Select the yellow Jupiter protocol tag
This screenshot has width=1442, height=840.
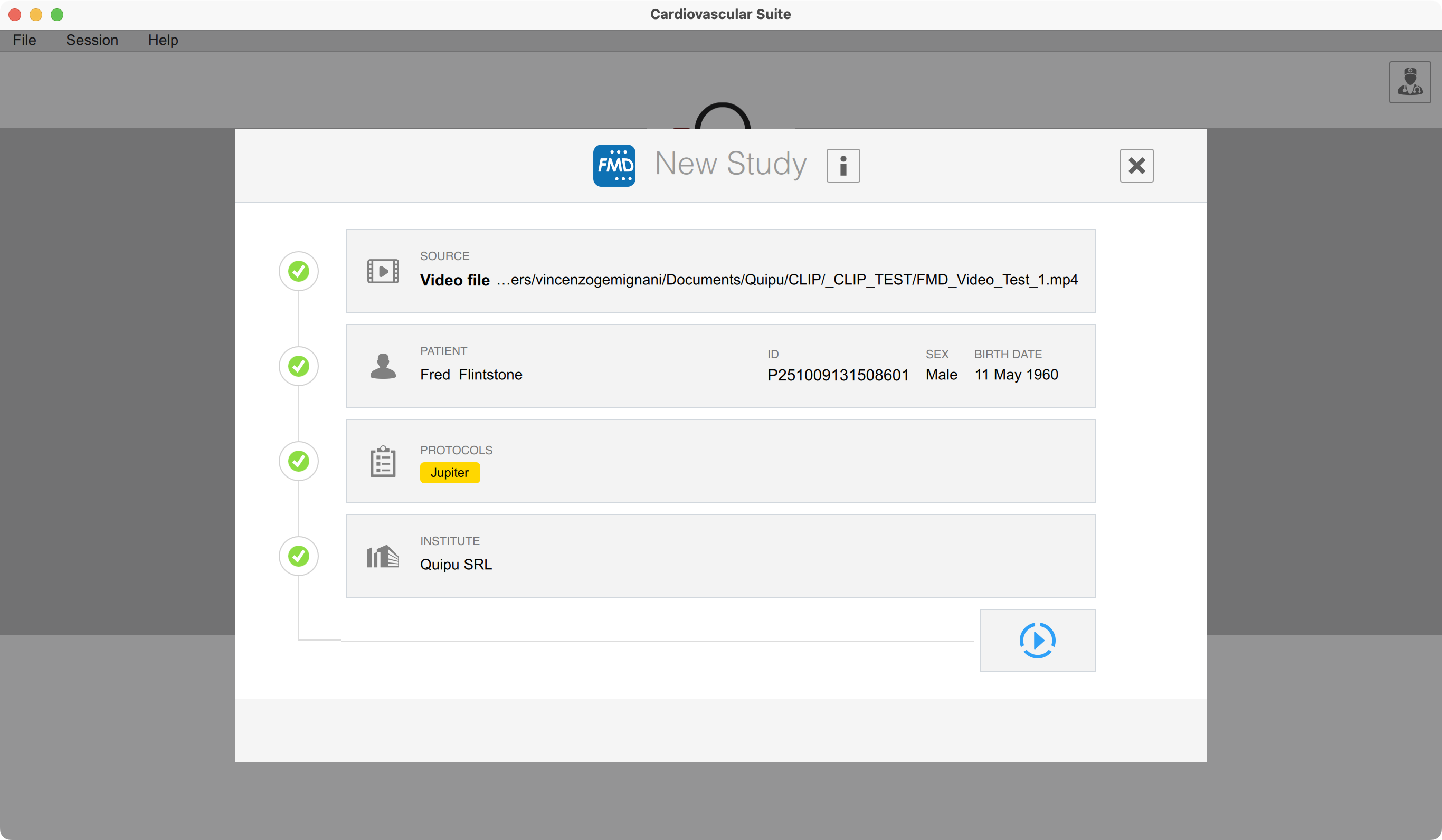pos(450,473)
